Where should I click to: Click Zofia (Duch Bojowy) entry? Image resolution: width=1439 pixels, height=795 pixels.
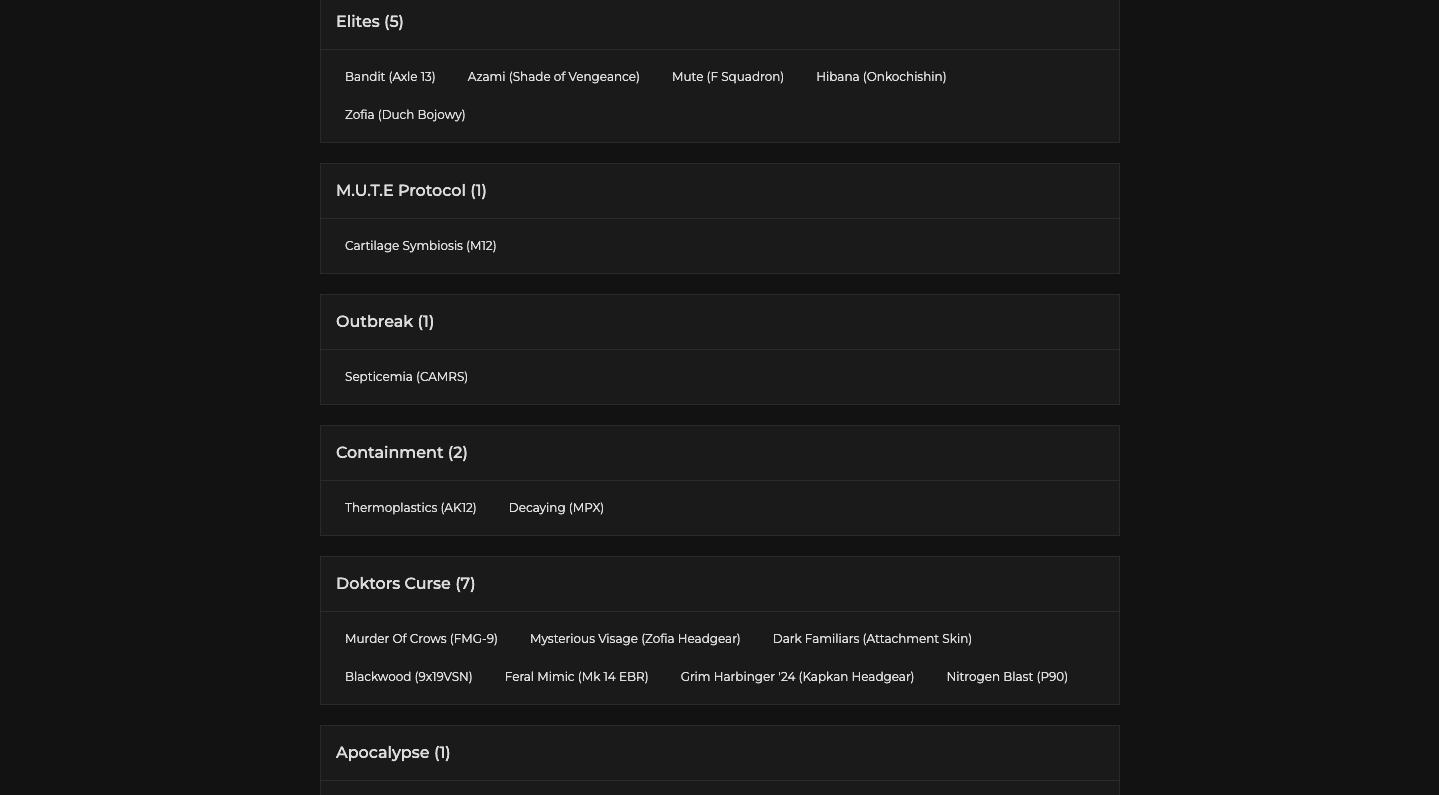tap(405, 115)
